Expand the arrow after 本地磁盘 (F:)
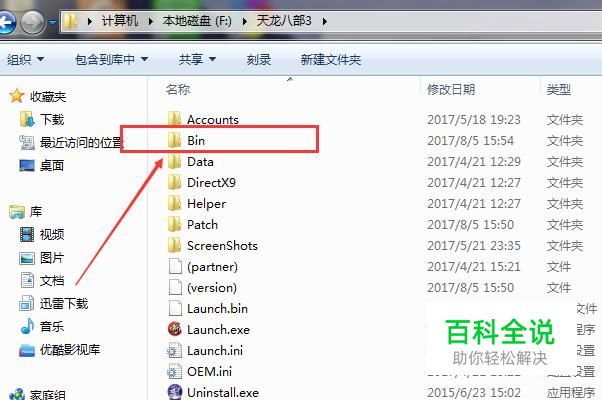This screenshot has width=602, height=400. [x=244, y=21]
